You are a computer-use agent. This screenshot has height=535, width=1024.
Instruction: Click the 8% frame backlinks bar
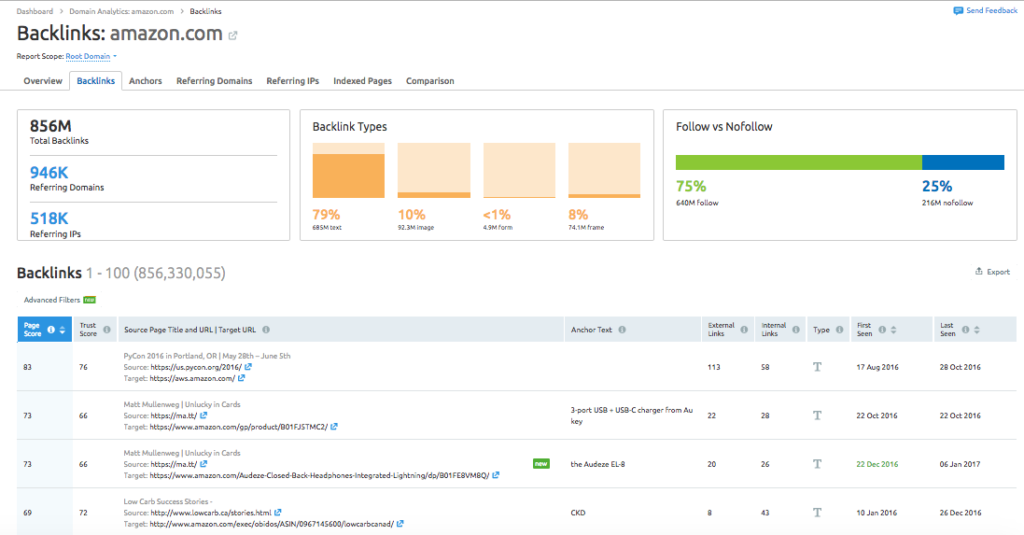pyautogui.click(x=604, y=170)
